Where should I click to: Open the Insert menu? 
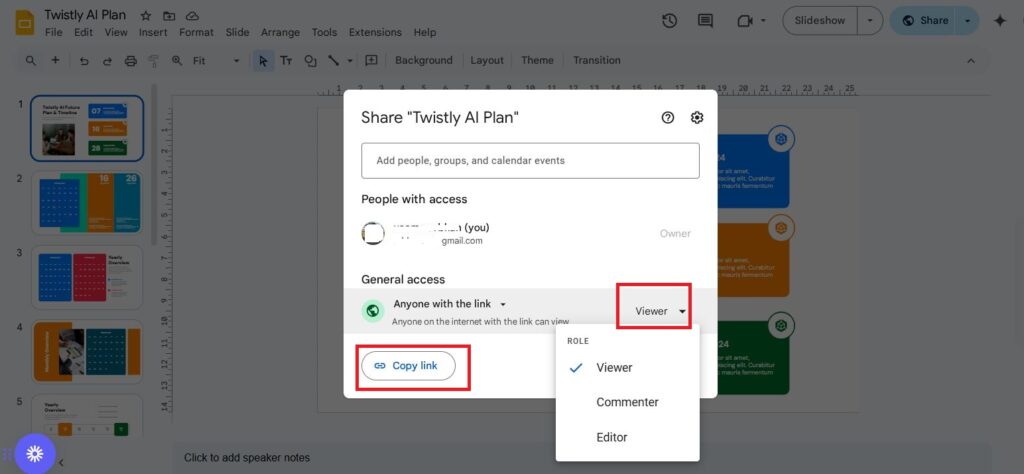(x=154, y=32)
